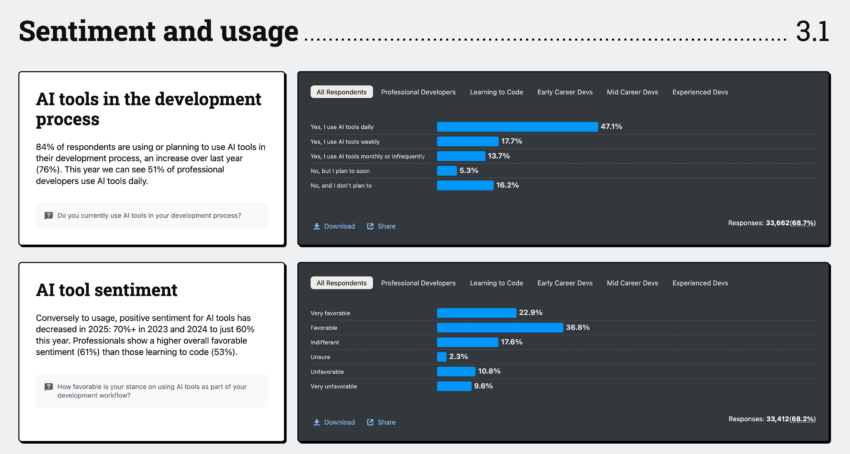Click the Share icon in the sentiment chart
850x454 pixels.
(370, 422)
